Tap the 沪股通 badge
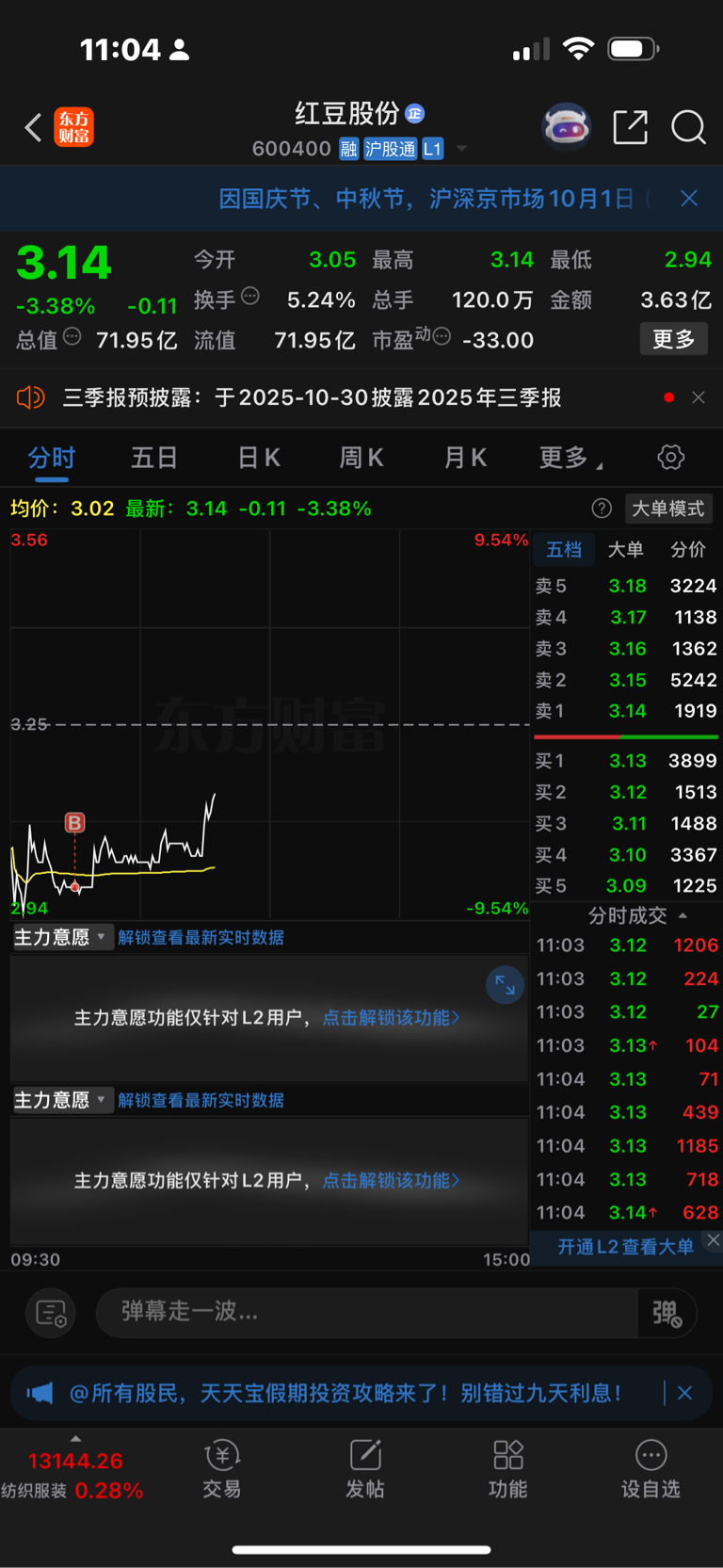 coord(390,149)
